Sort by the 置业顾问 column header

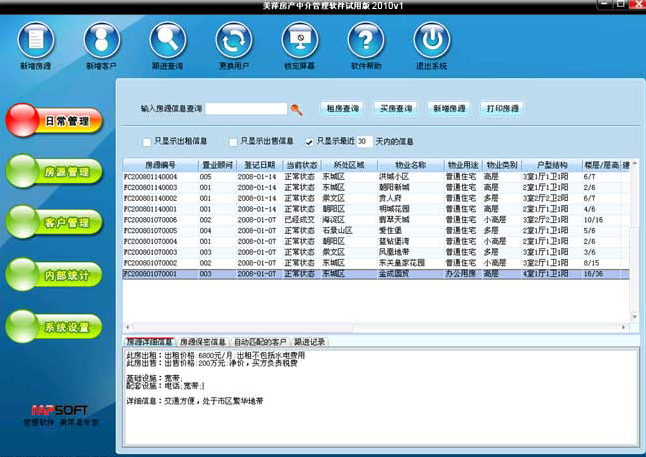217,165
